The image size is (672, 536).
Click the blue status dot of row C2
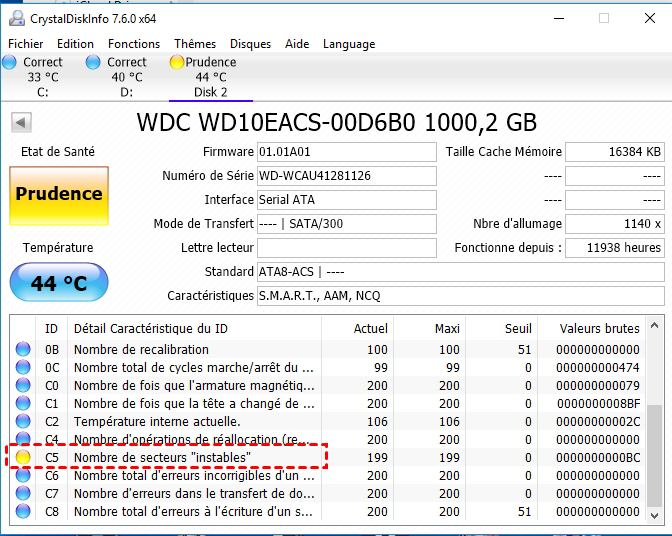coord(23,421)
